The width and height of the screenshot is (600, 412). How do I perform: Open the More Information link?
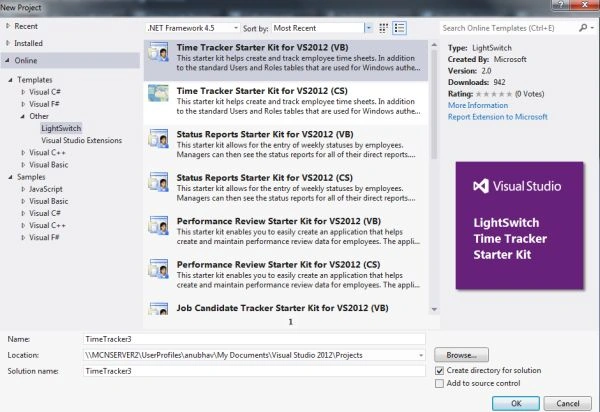(478, 105)
